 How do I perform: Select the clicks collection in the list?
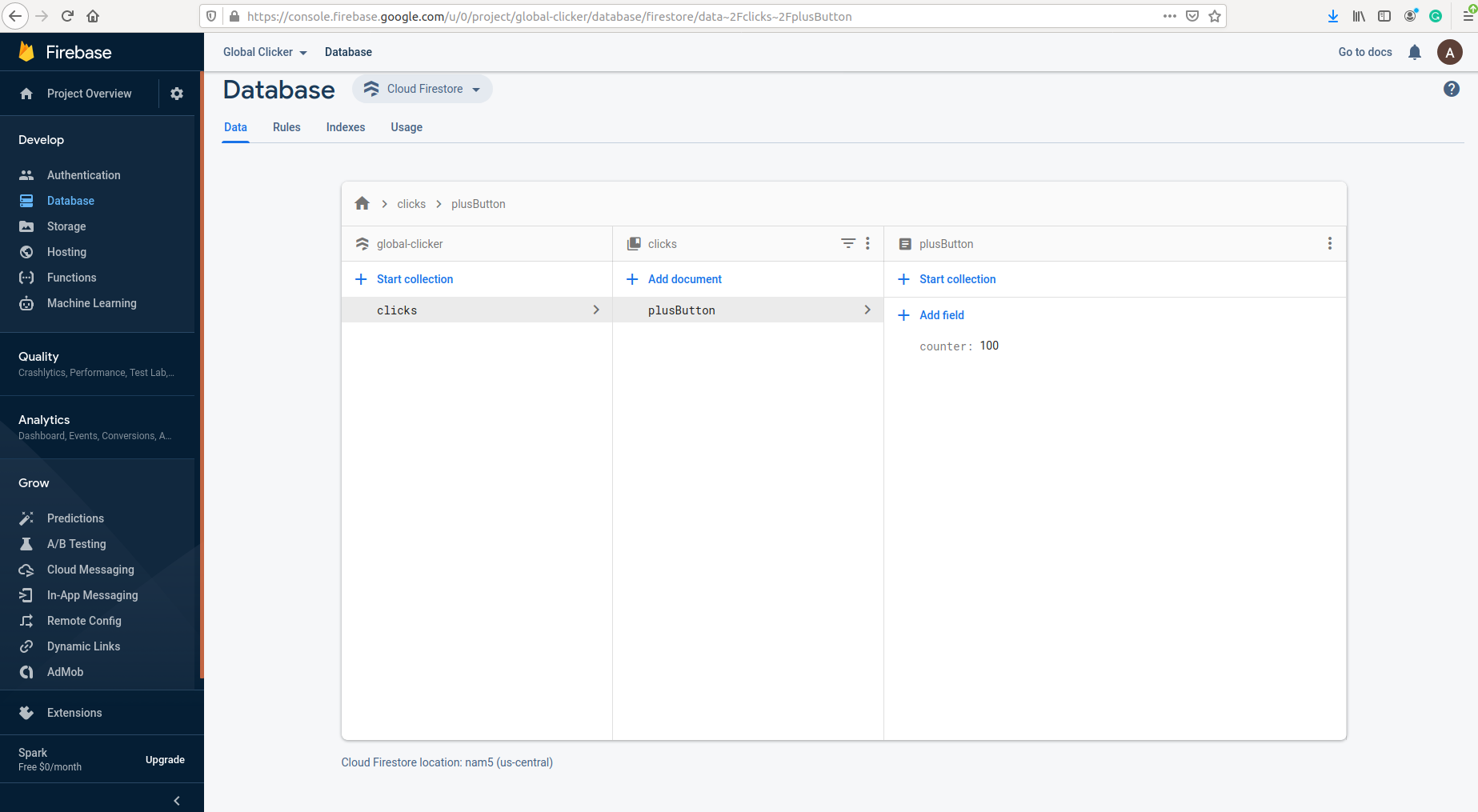pyautogui.click(x=397, y=310)
